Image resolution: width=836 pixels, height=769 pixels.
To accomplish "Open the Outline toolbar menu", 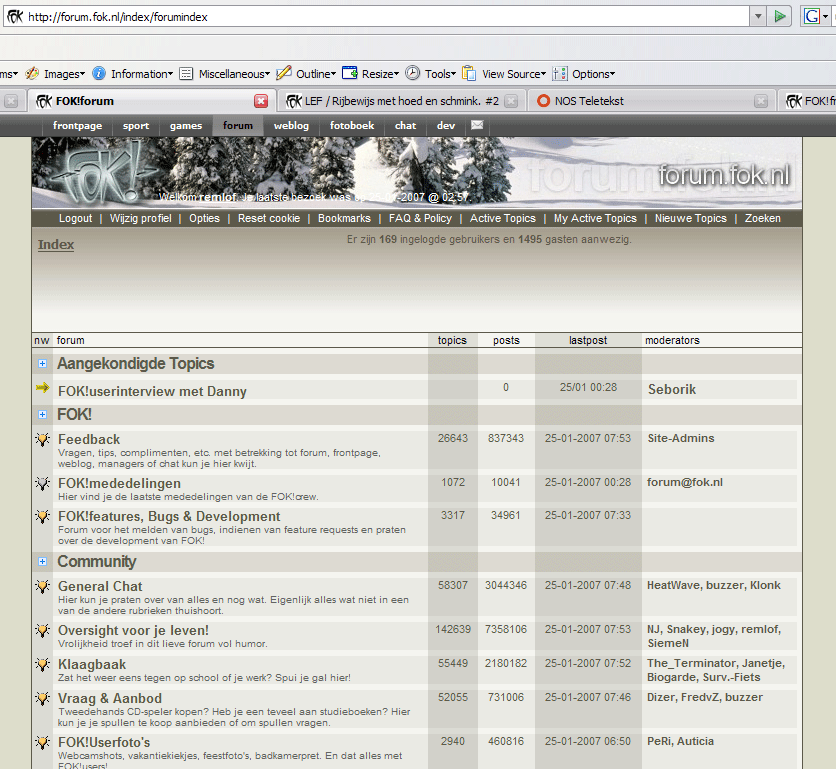I will [307, 74].
